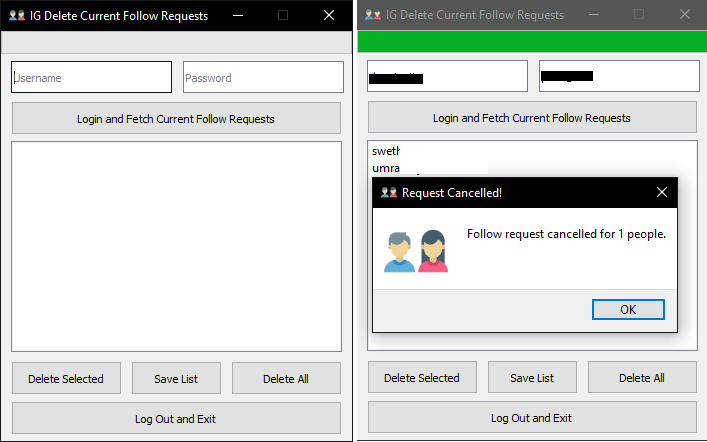This screenshot has width=707, height=442.
Task: Click Delete All in left window
Action: 286,378
